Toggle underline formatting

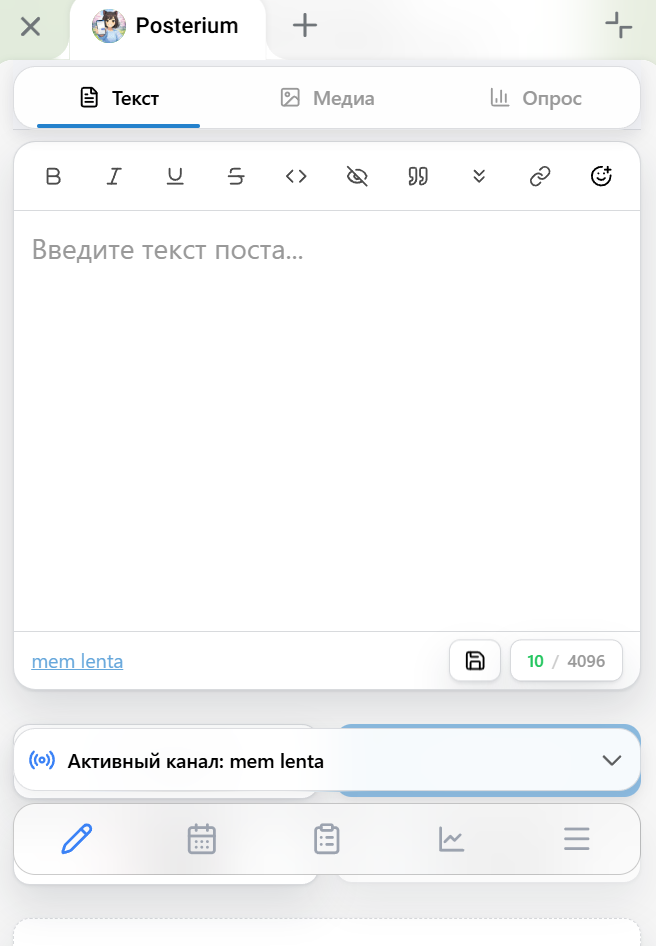175,176
